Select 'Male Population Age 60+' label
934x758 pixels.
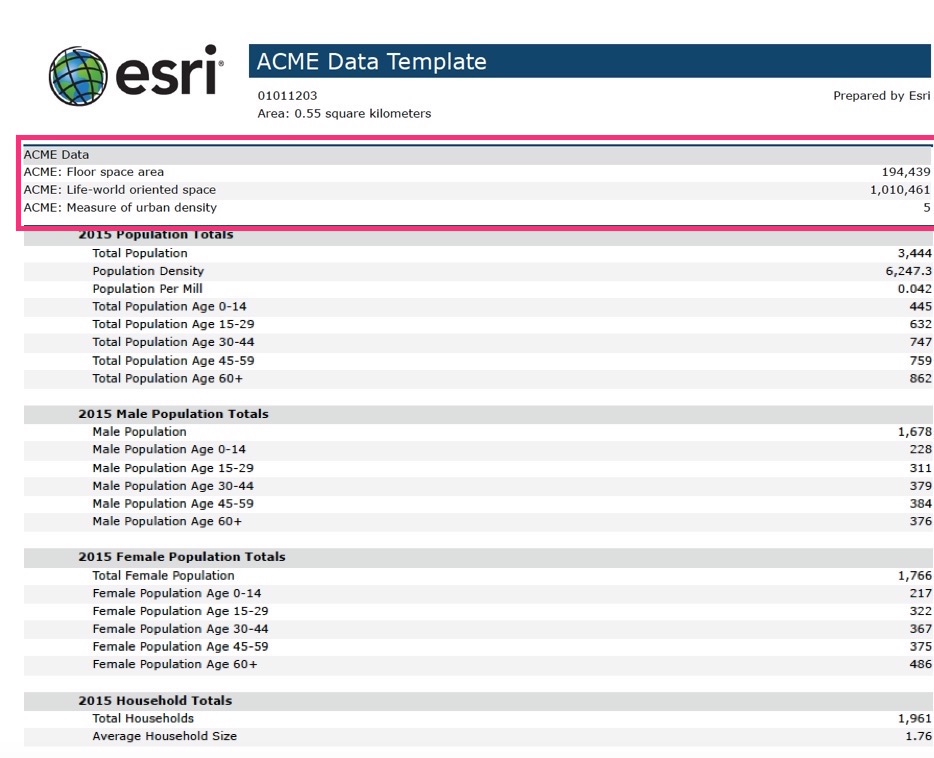click(x=167, y=522)
